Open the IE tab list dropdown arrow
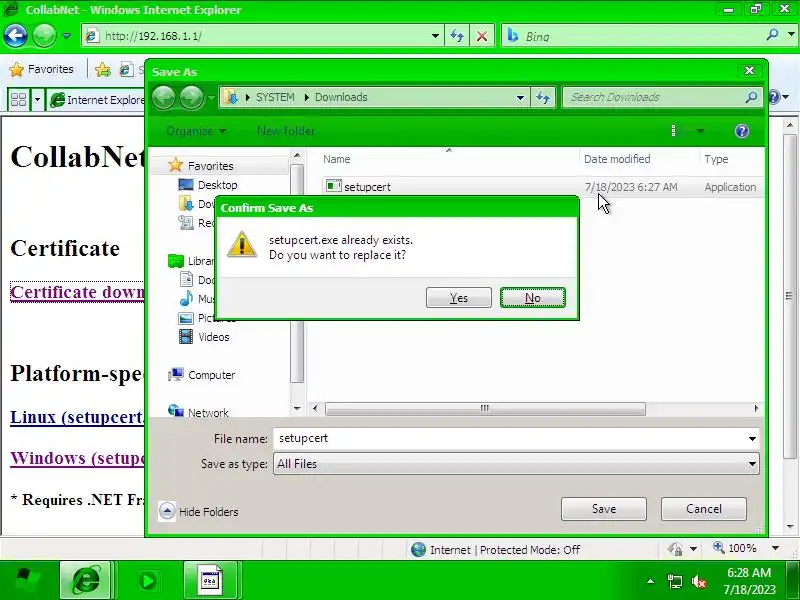Image resolution: width=800 pixels, height=600 pixels. pyautogui.click(x=37, y=99)
